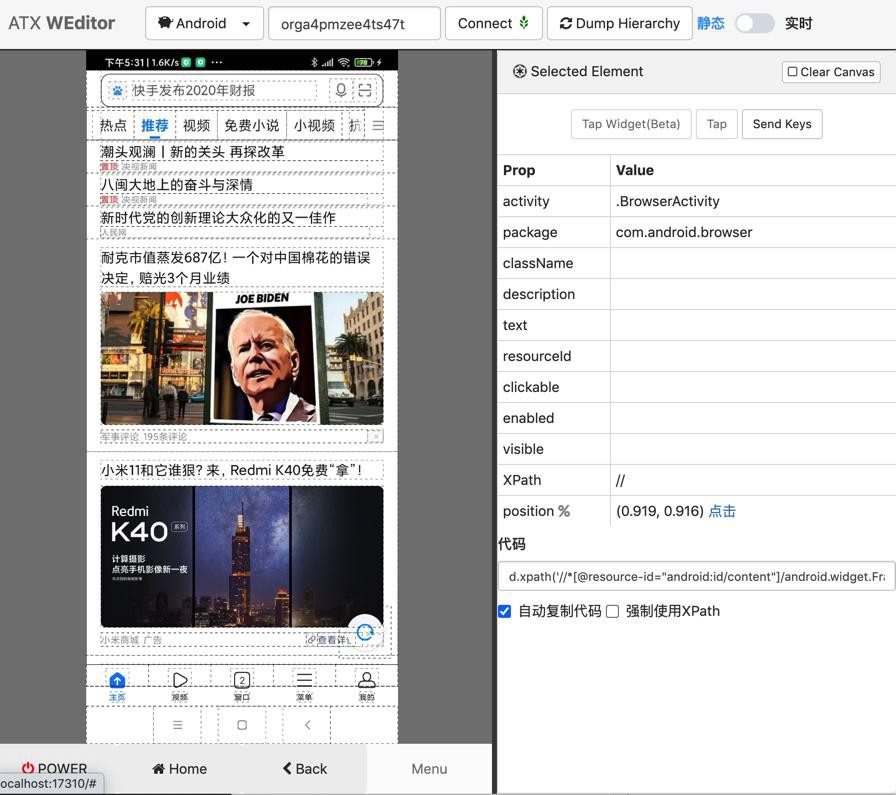Tap the paw logo in search bar

click(117, 91)
